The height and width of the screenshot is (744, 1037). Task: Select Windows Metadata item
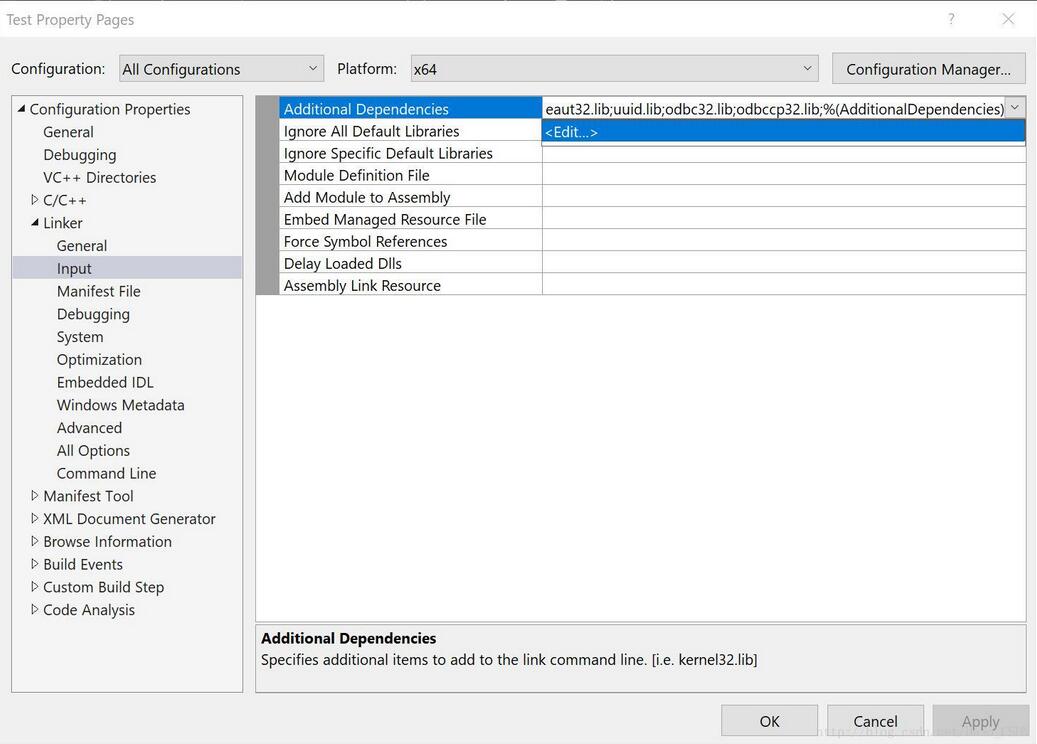pyautogui.click(x=120, y=405)
